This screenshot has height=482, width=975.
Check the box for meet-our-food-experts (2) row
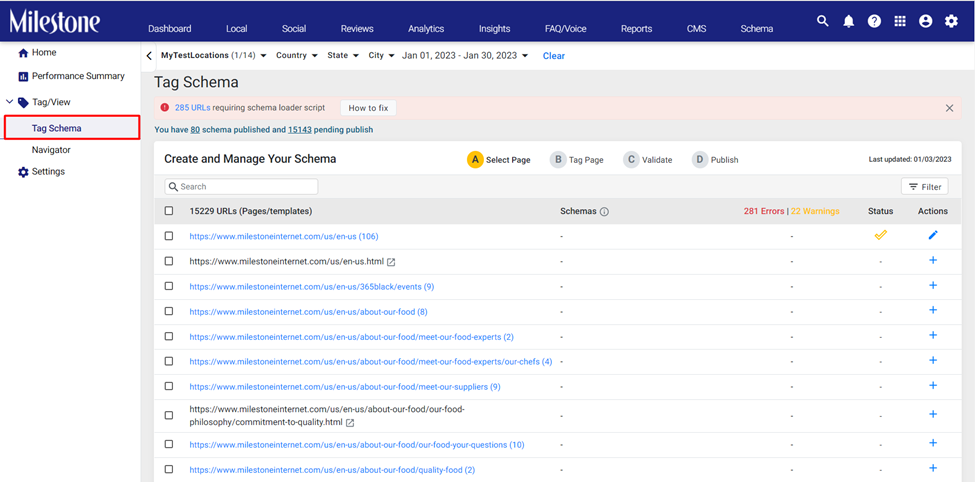pyautogui.click(x=169, y=336)
